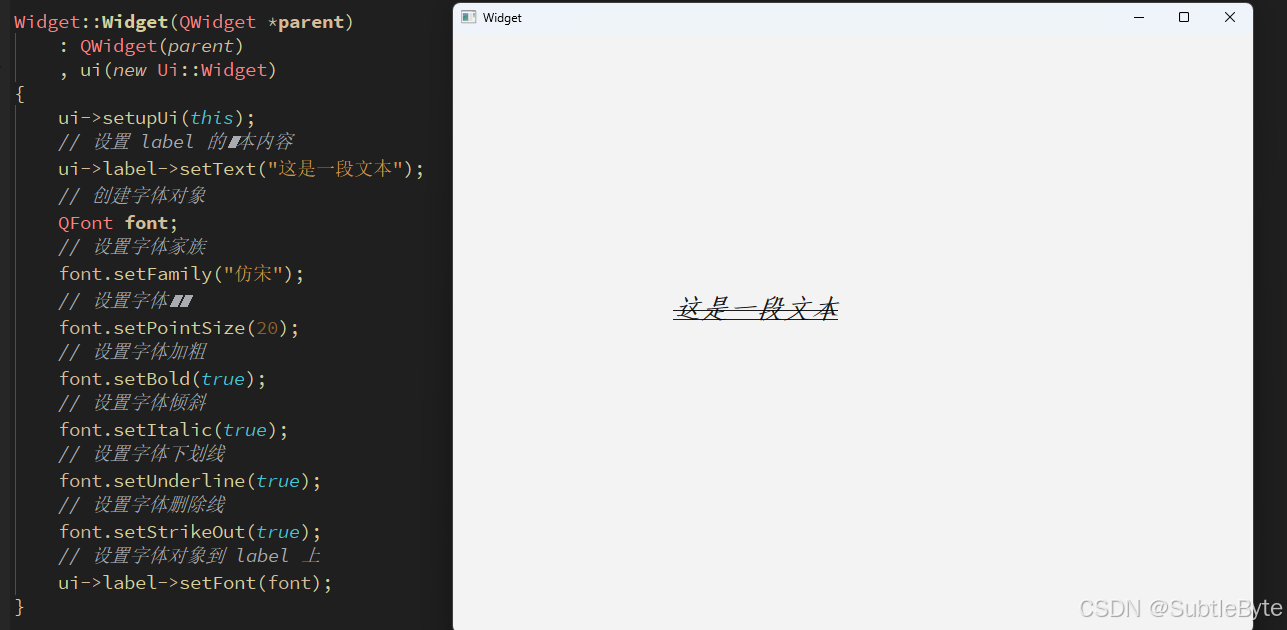Viewport: 1287px width, 630px height.
Task: Click the font.setBold(true) line
Action: pos(162,379)
